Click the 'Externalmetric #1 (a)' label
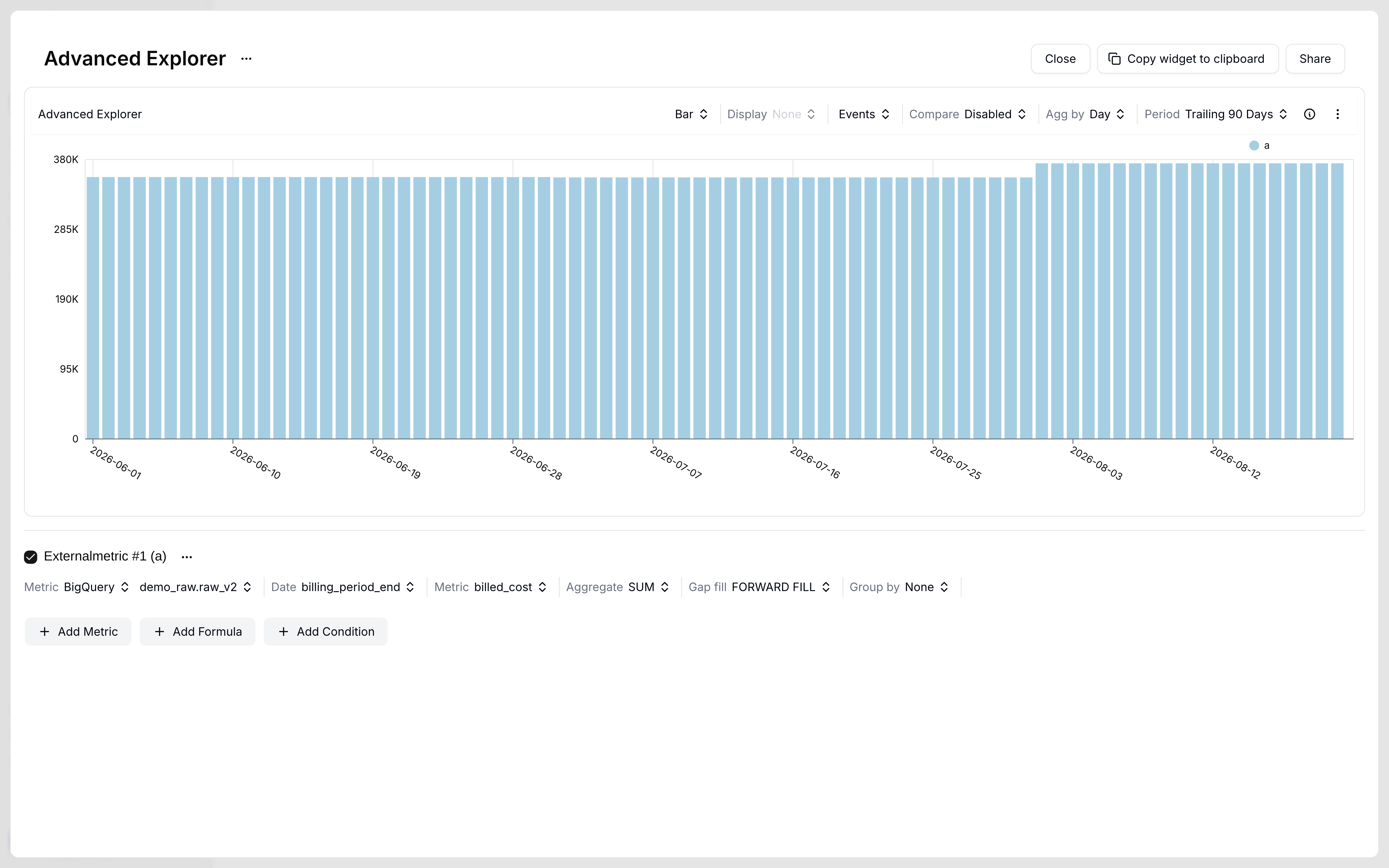 coord(105,556)
